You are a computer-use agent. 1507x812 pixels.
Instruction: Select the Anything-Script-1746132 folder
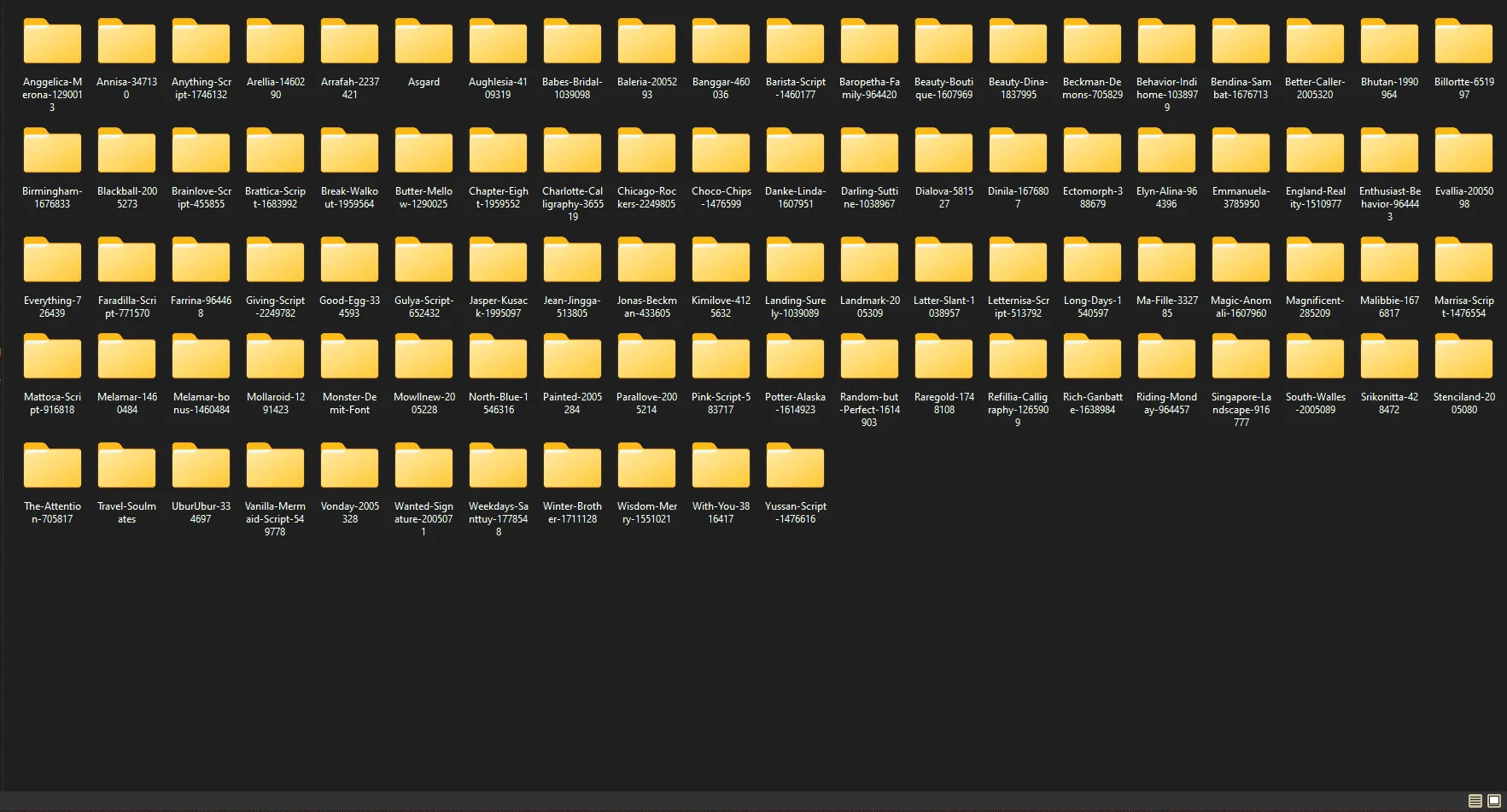[x=201, y=59]
